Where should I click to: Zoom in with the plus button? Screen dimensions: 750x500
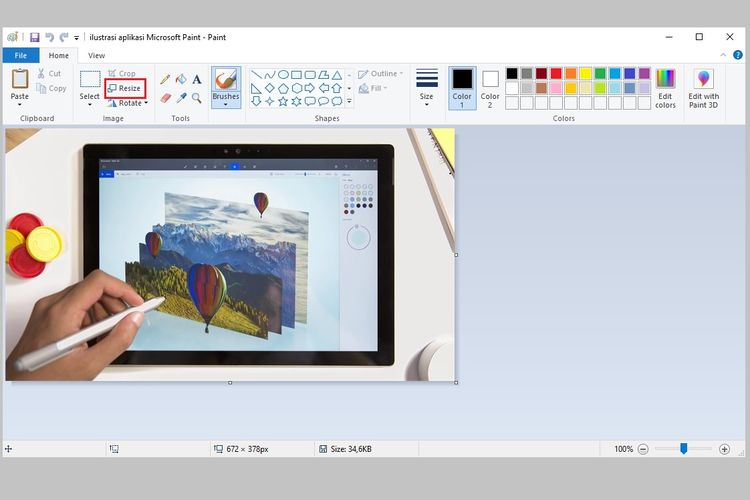[724, 449]
